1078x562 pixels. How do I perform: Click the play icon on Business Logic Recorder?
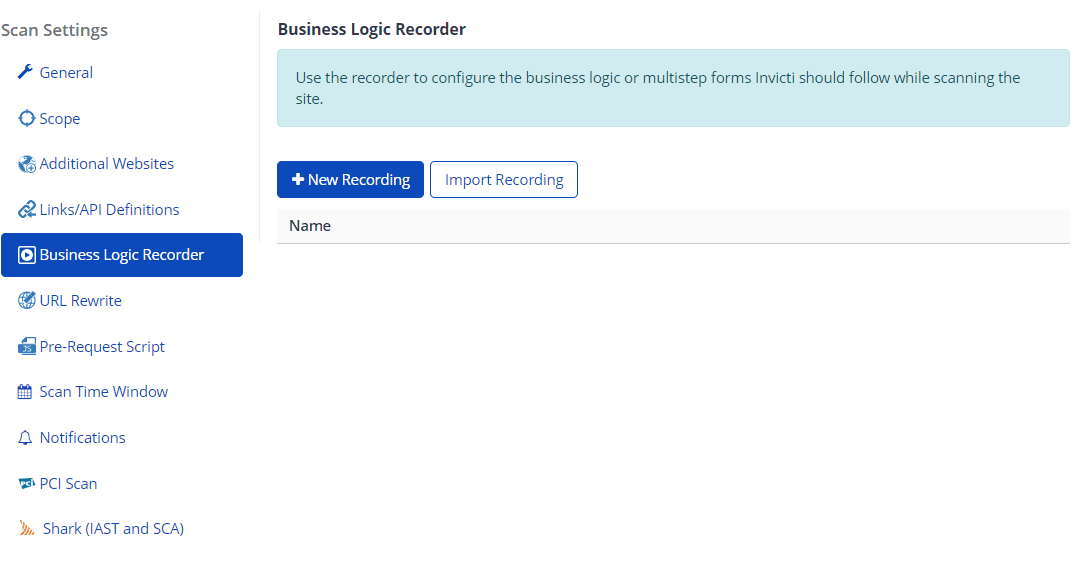[27, 255]
